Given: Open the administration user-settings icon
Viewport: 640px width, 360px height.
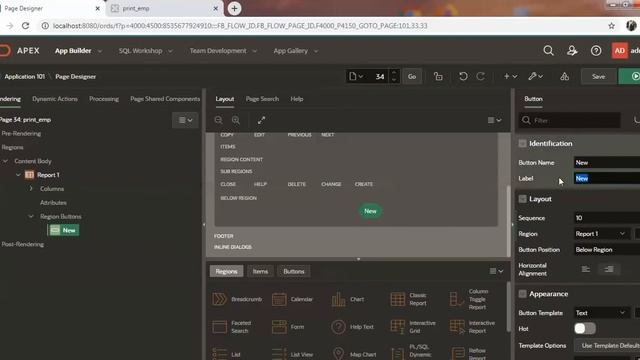Looking at the screenshot, I should click(x=572, y=51).
